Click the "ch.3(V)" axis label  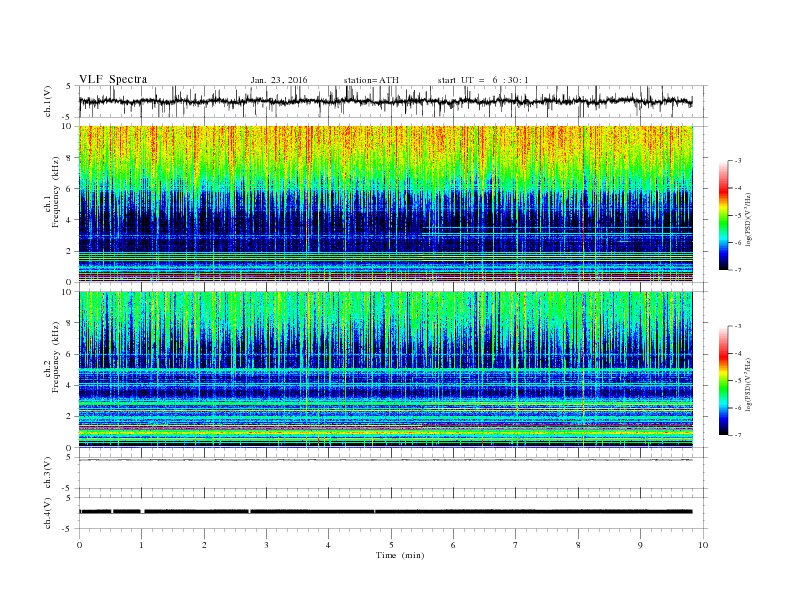tap(48, 473)
